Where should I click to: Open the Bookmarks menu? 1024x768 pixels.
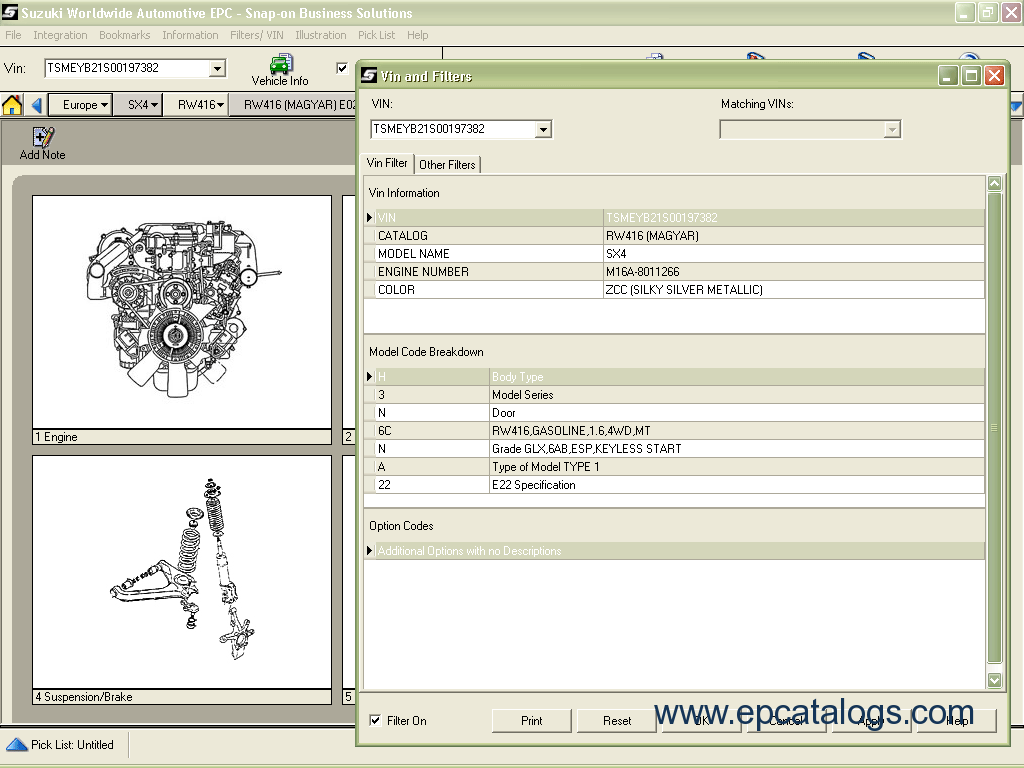pos(124,35)
